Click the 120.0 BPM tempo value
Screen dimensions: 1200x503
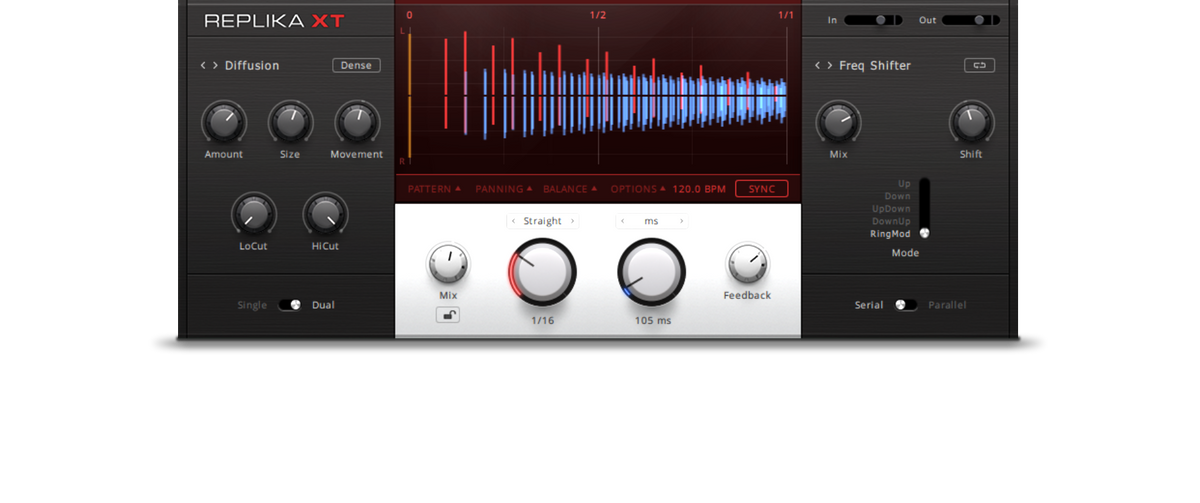pos(699,189)
